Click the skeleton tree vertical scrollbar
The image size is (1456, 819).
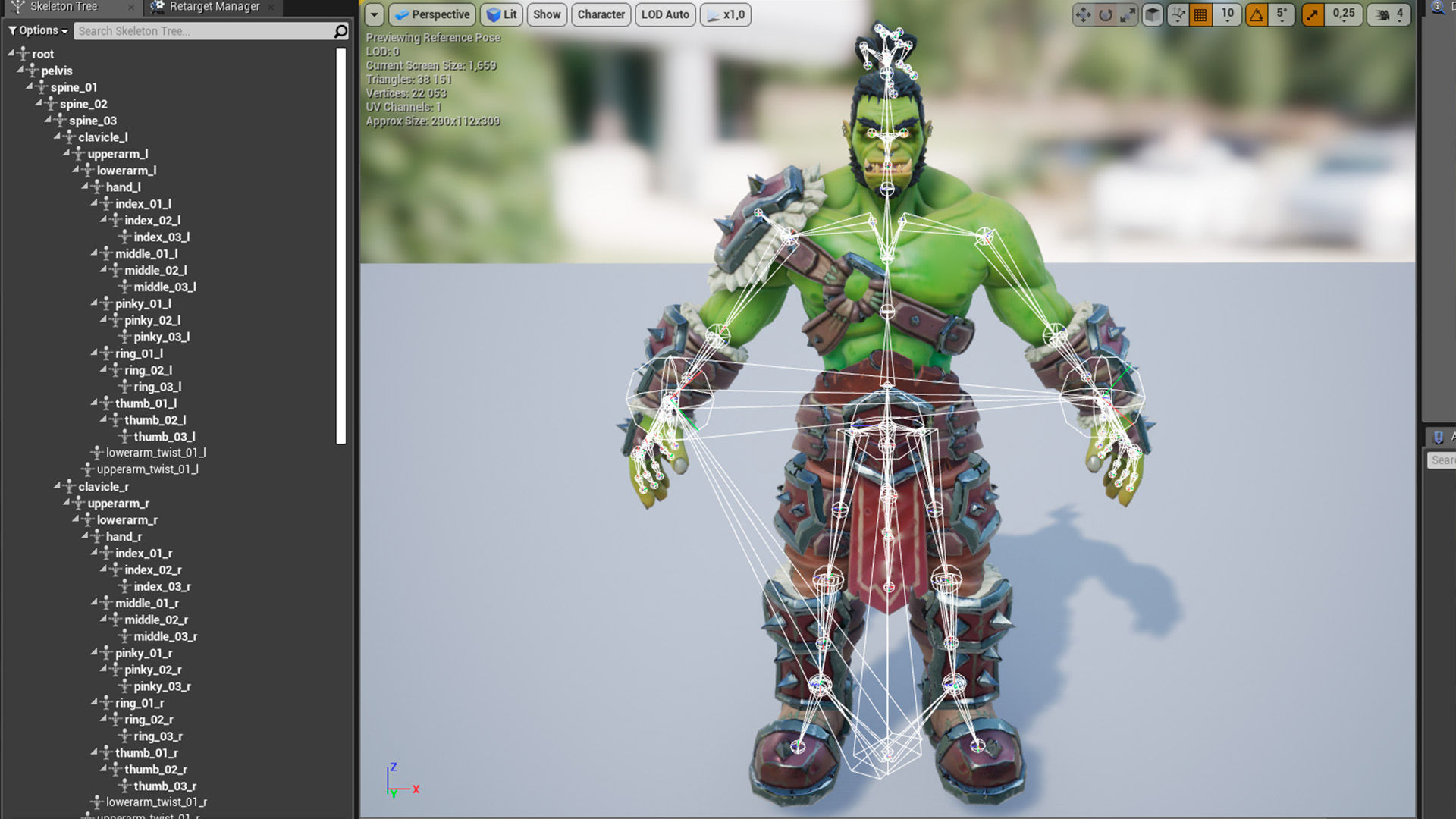tap(341, 245)
